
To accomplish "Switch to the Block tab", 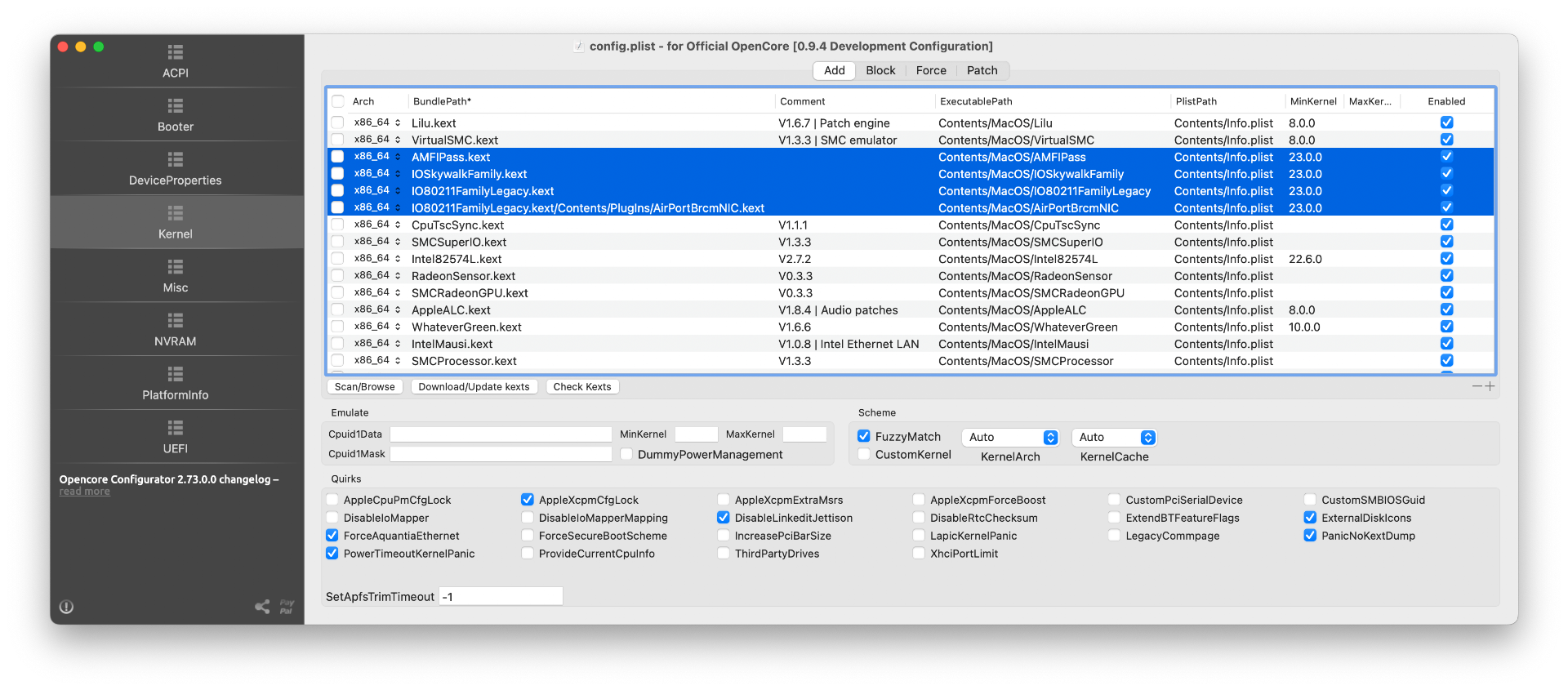I will click(x=880, y=71).
